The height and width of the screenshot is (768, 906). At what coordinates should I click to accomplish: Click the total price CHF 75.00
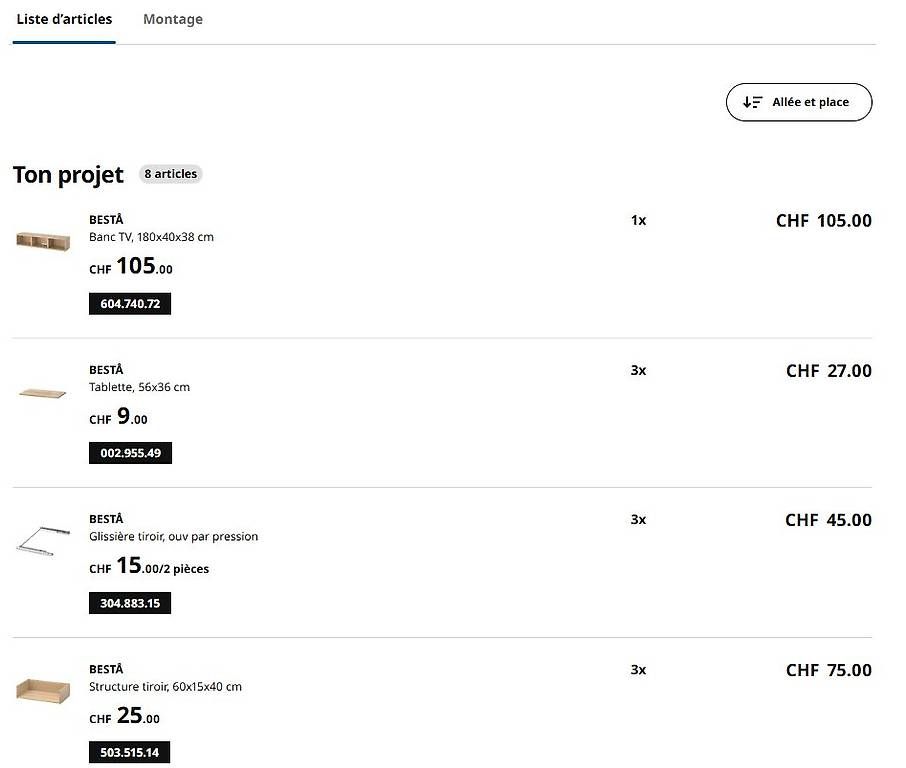click(x=829, y=670)
